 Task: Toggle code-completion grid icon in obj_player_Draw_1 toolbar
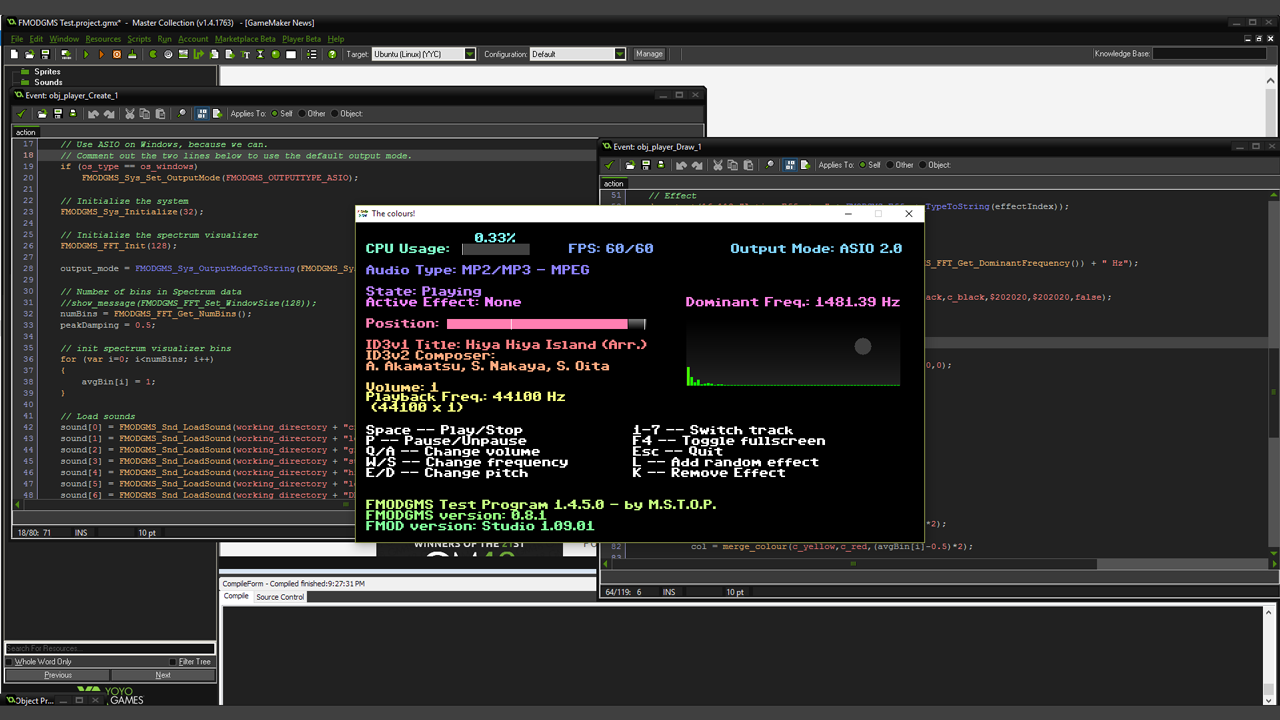(x=790, y=165)
